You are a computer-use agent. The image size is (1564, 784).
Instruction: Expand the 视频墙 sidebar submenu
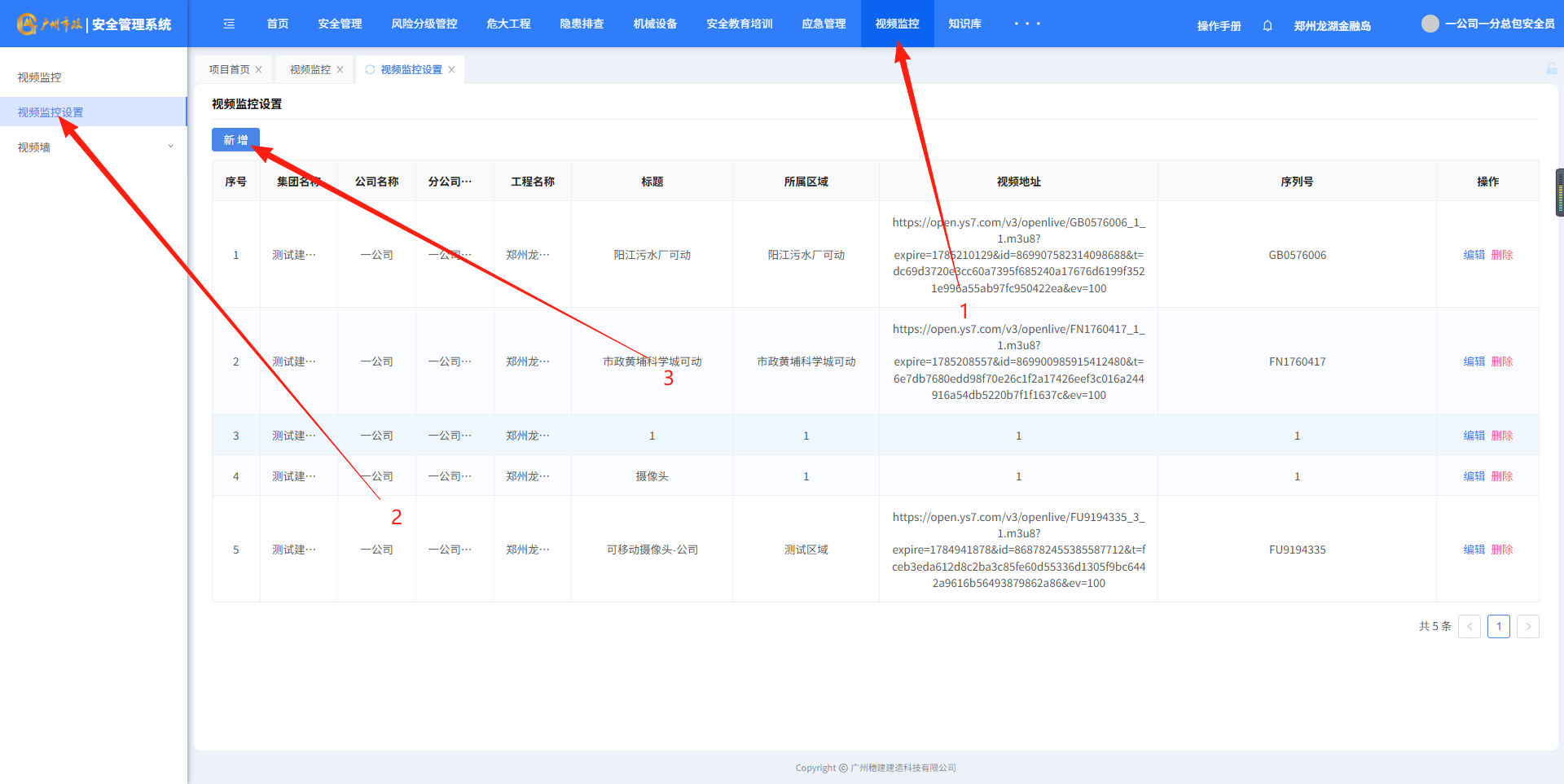170,147
